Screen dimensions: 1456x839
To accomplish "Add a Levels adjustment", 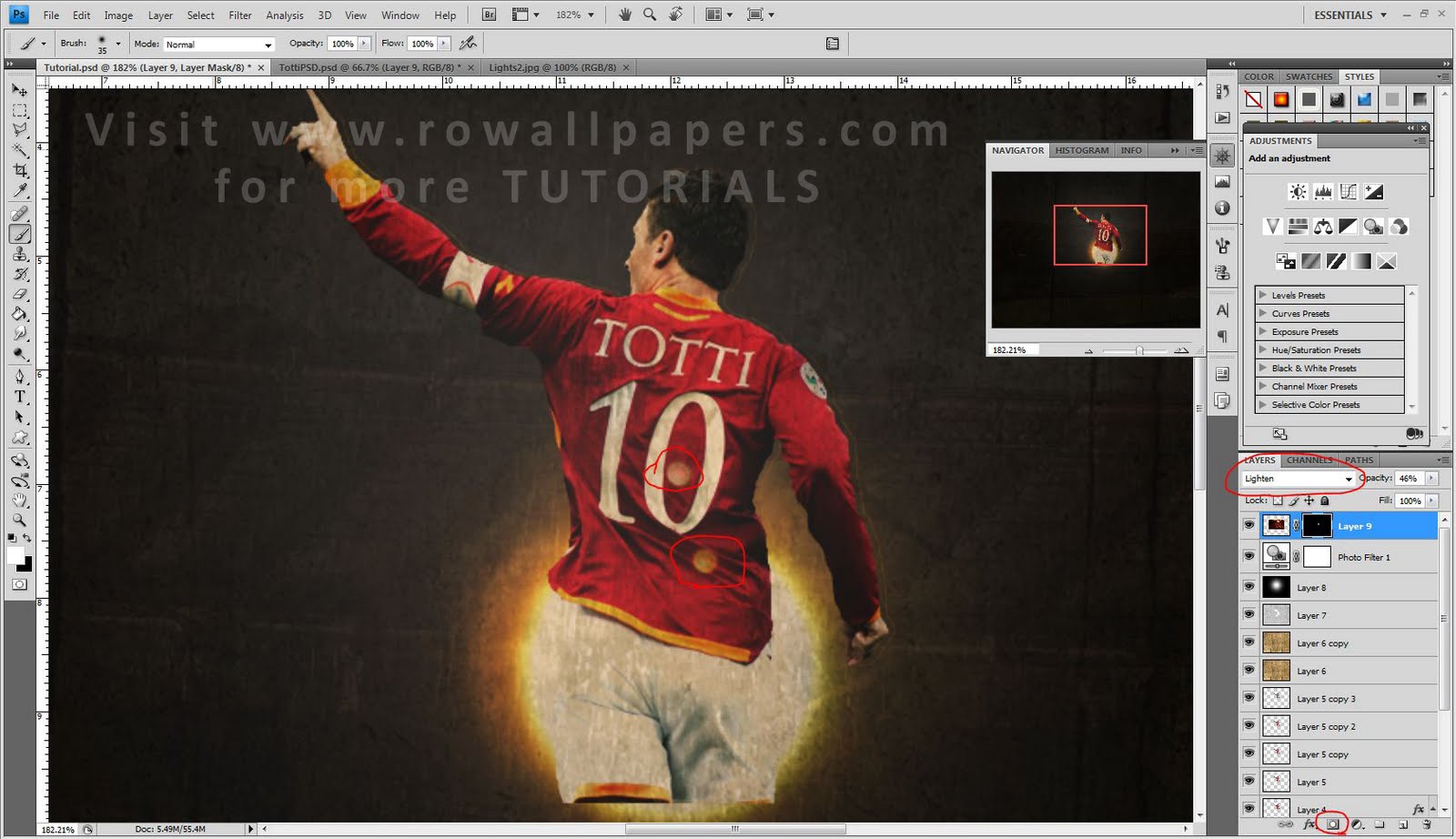I will click(1323, 191).
